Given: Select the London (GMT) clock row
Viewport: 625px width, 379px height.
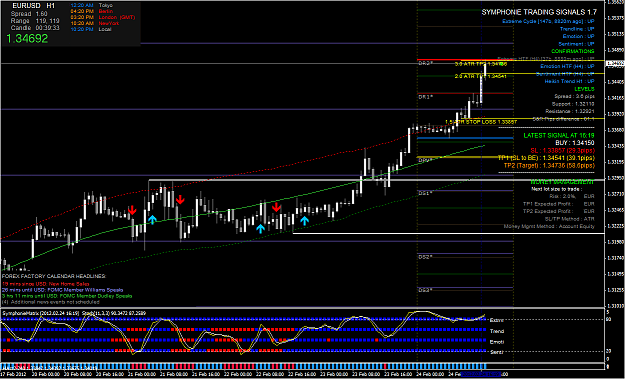Looking at the screenshot, I should click(103, 18).
